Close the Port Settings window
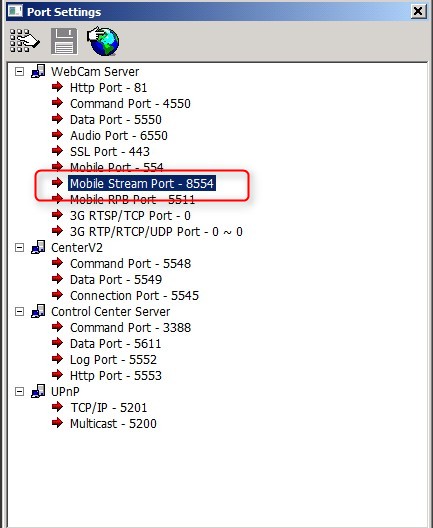 418,11
